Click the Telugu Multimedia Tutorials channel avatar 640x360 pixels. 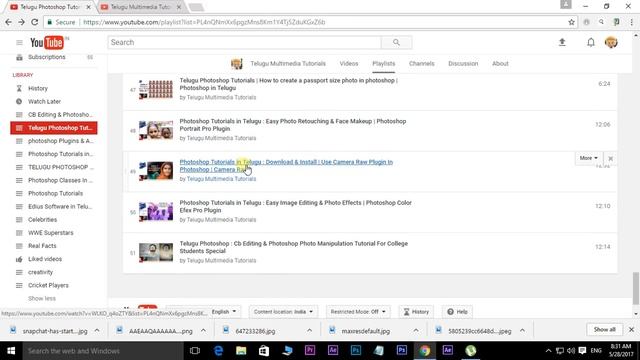coord(237,64)
